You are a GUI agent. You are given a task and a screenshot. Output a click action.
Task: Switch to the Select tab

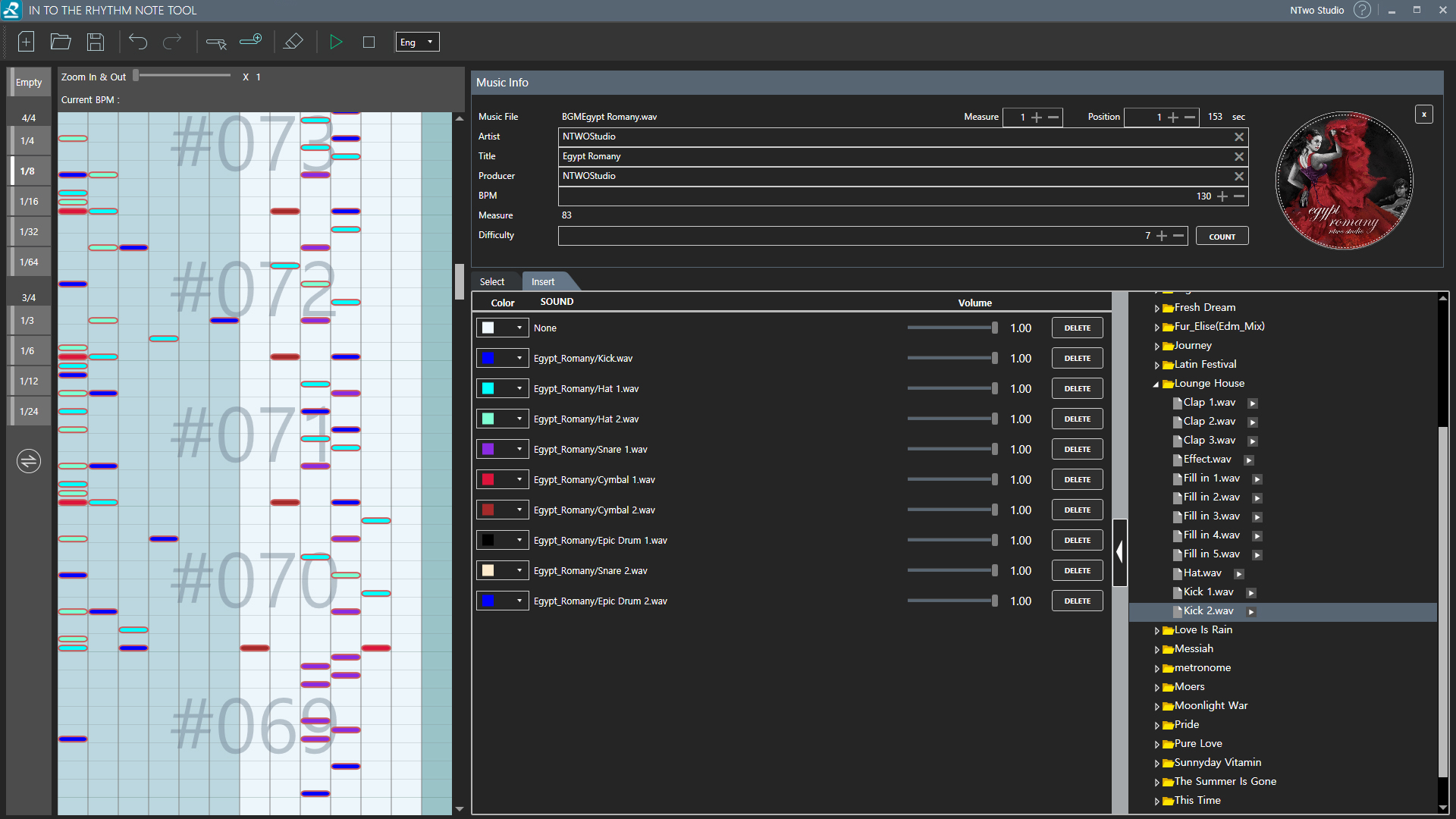pos(492,282)
